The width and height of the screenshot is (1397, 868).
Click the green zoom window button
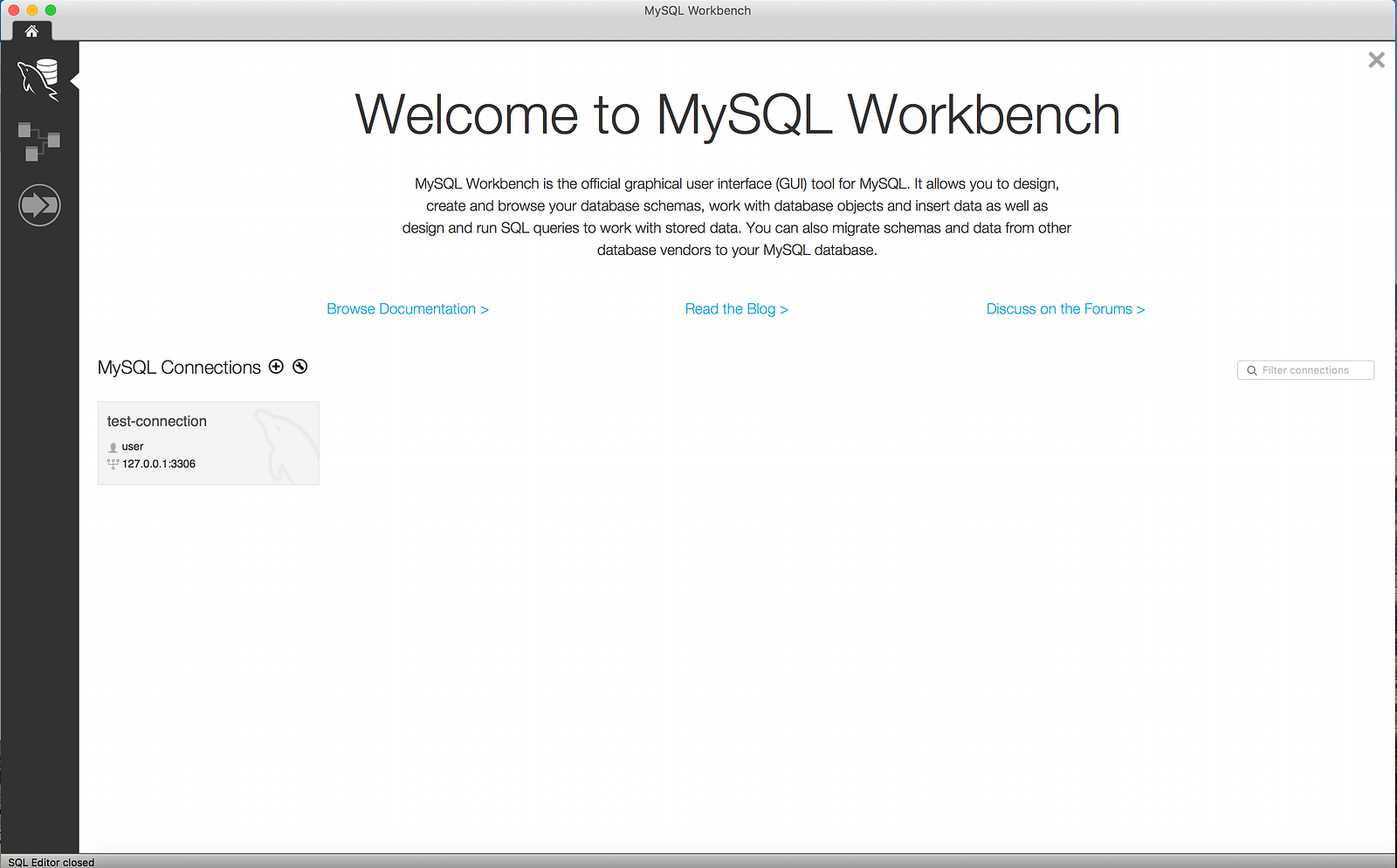[51, 10]
